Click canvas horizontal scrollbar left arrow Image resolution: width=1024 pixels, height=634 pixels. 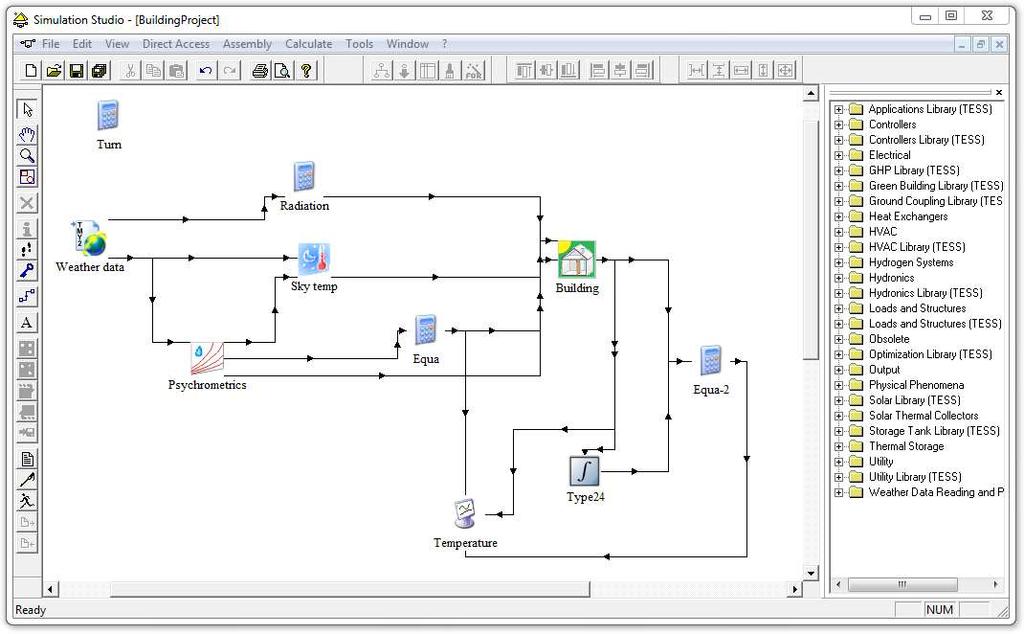50,589
